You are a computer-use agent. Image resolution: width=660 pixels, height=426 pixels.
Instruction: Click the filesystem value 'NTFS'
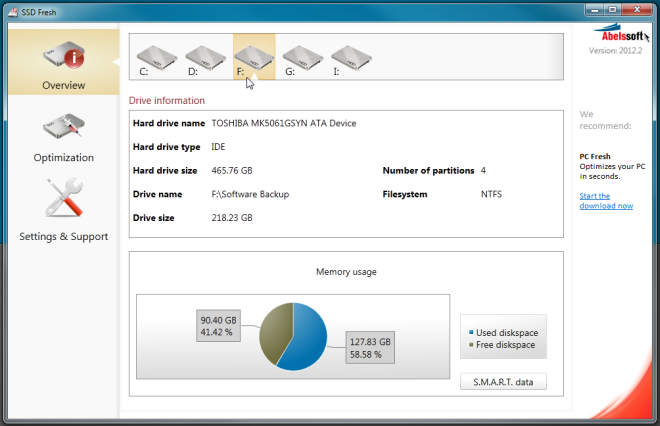(491, 194)
